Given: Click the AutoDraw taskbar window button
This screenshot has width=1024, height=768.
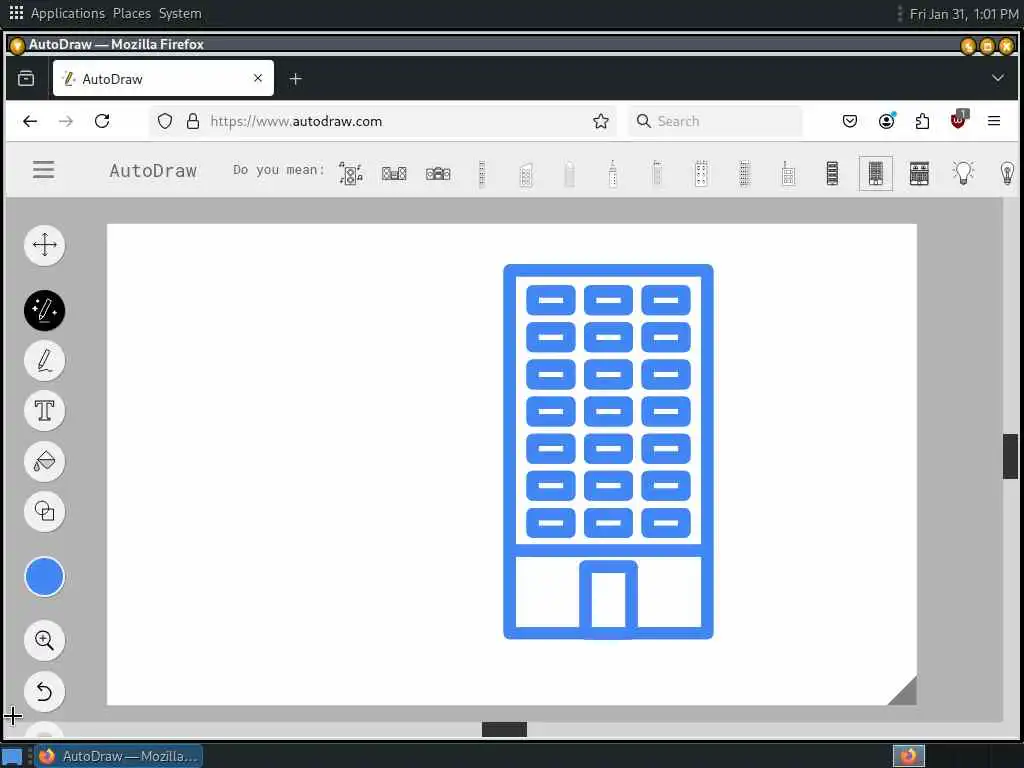Looking at the screenshot, I should [x=118, y=756].
